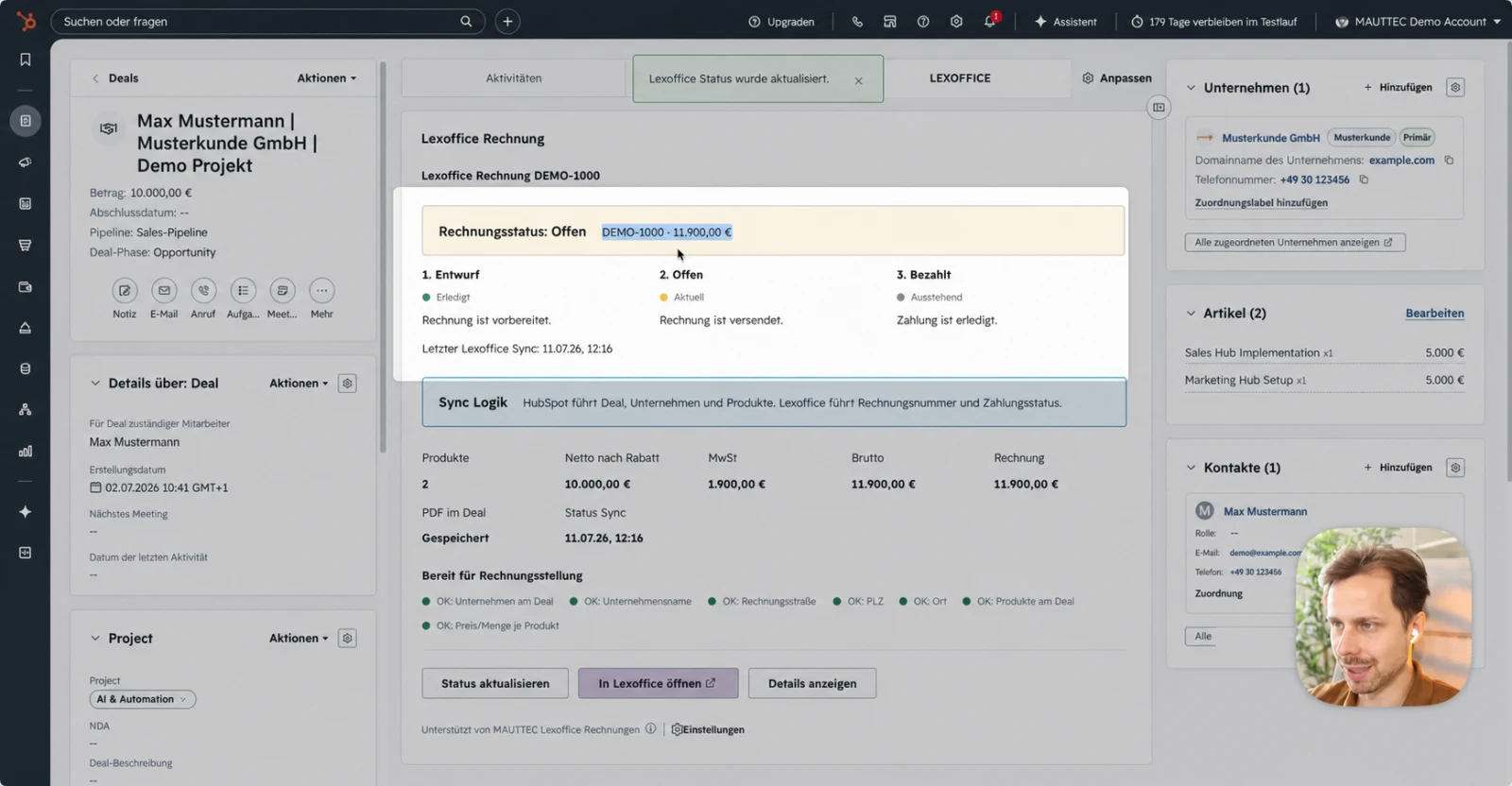Screen dimensions: 1512x786
Task: Click Zuordnungslabel hinzufügen link
Action: 1261,202
